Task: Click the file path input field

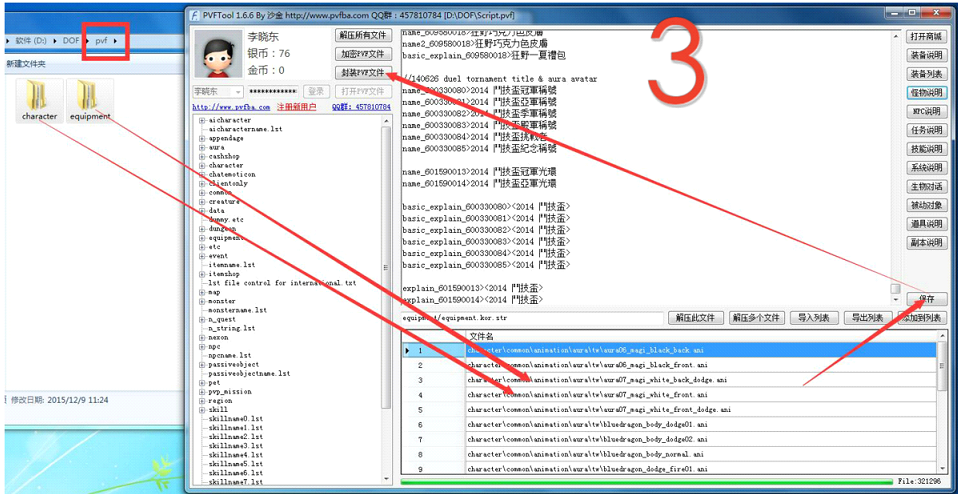Action: [x=533, y=318]
